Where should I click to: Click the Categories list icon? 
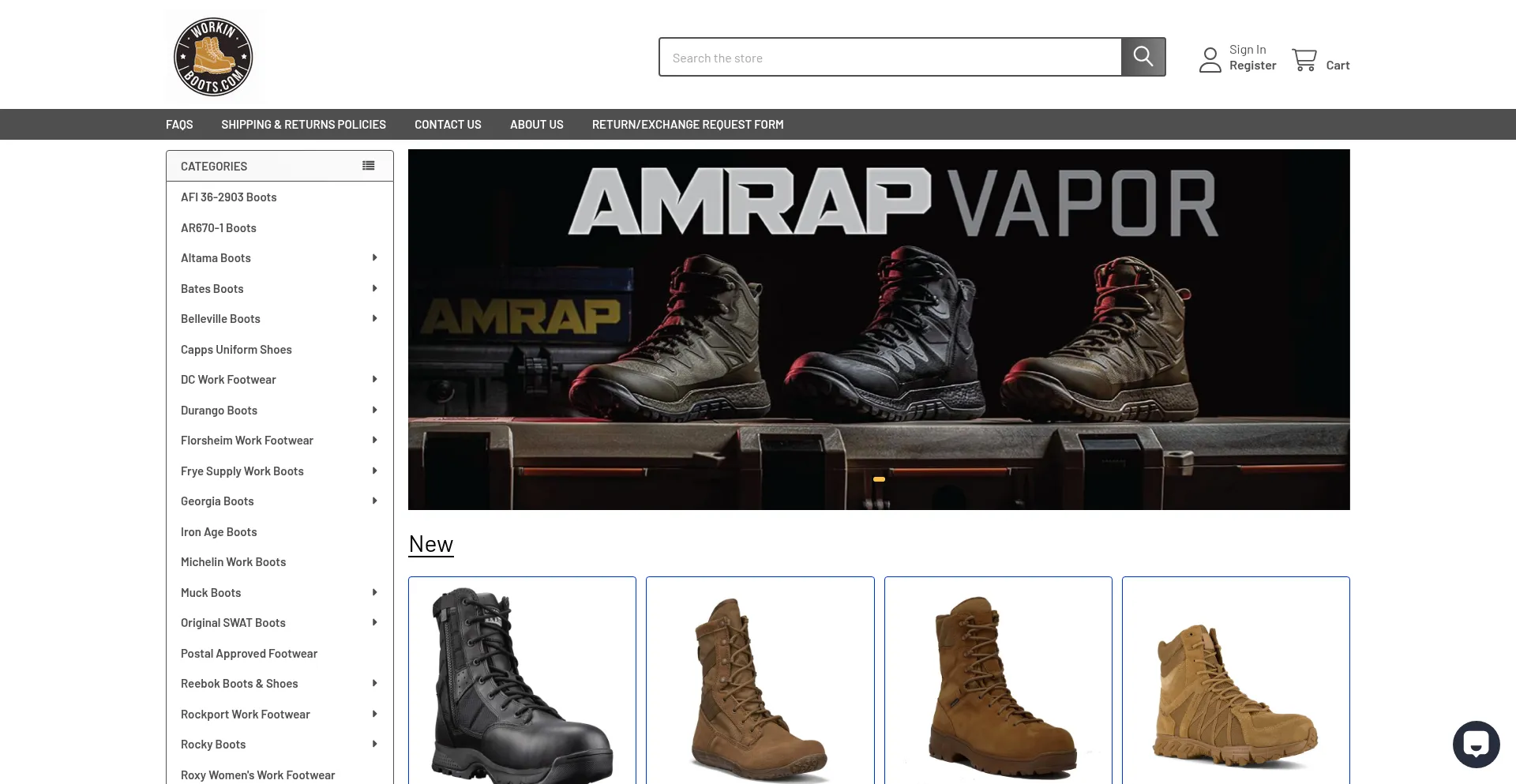[367, 165]
